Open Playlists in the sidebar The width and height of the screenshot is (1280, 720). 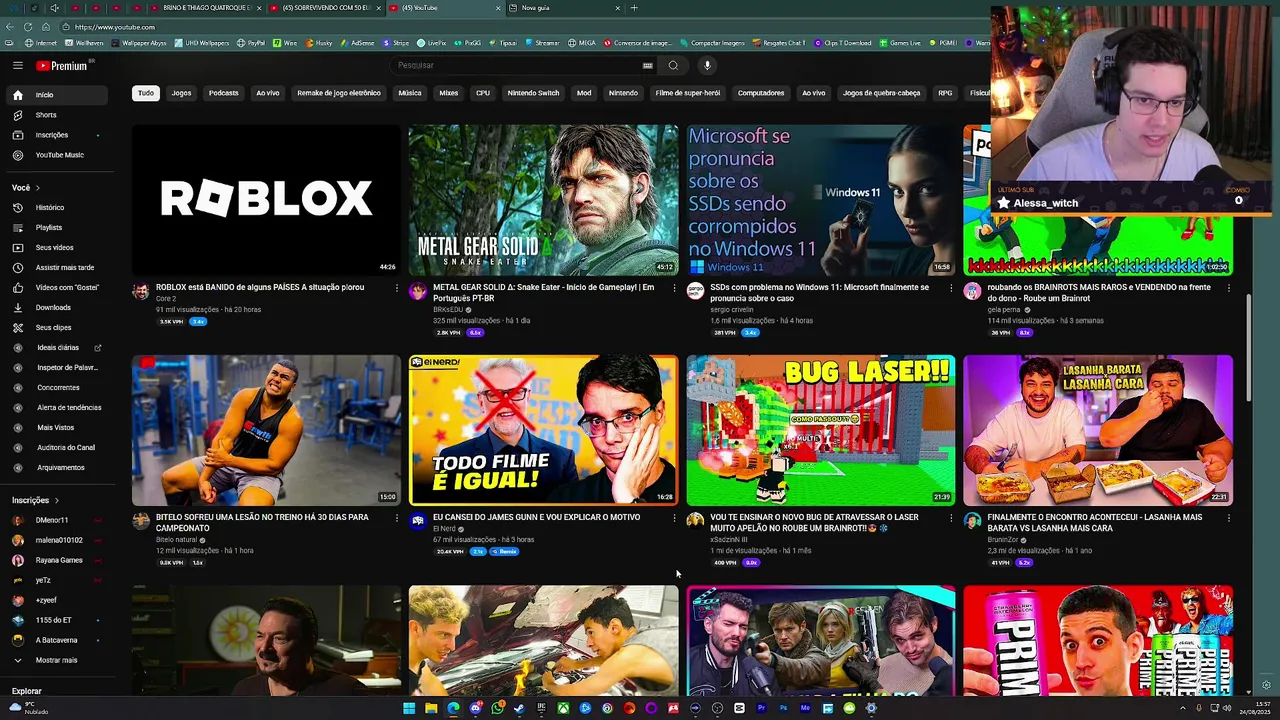click(x=56, y=227)
